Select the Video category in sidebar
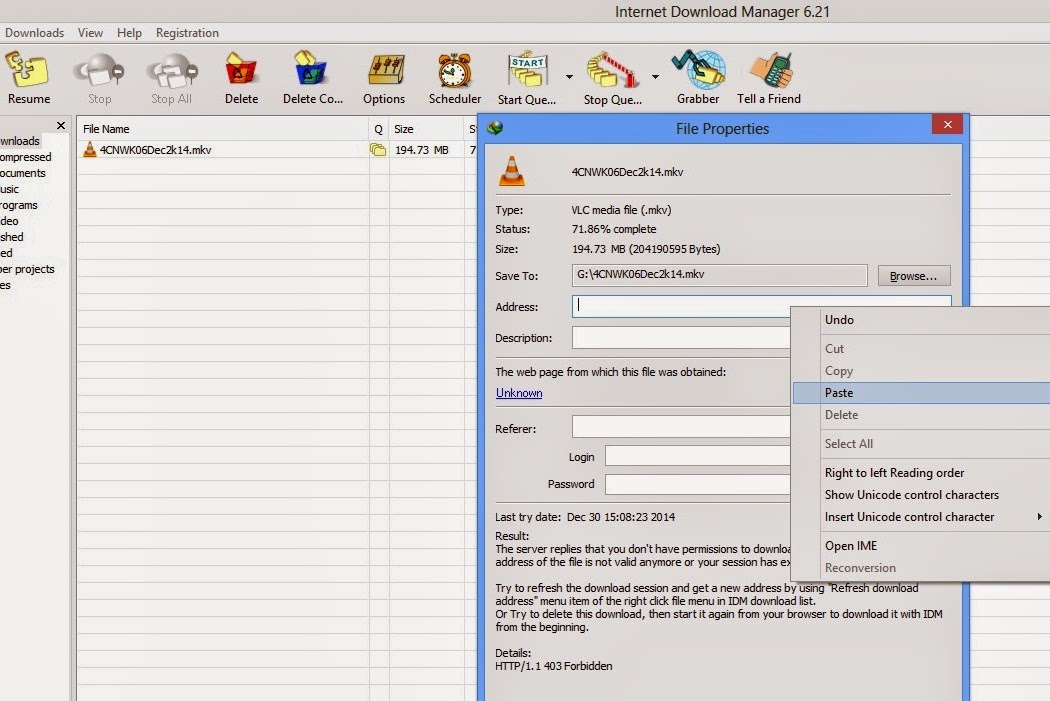 pos(9,221)
